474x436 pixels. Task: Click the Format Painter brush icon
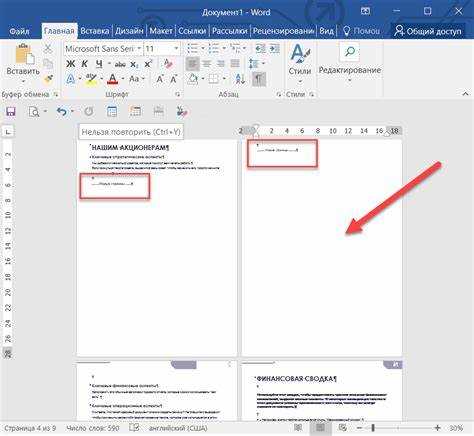tap(48, 79)
